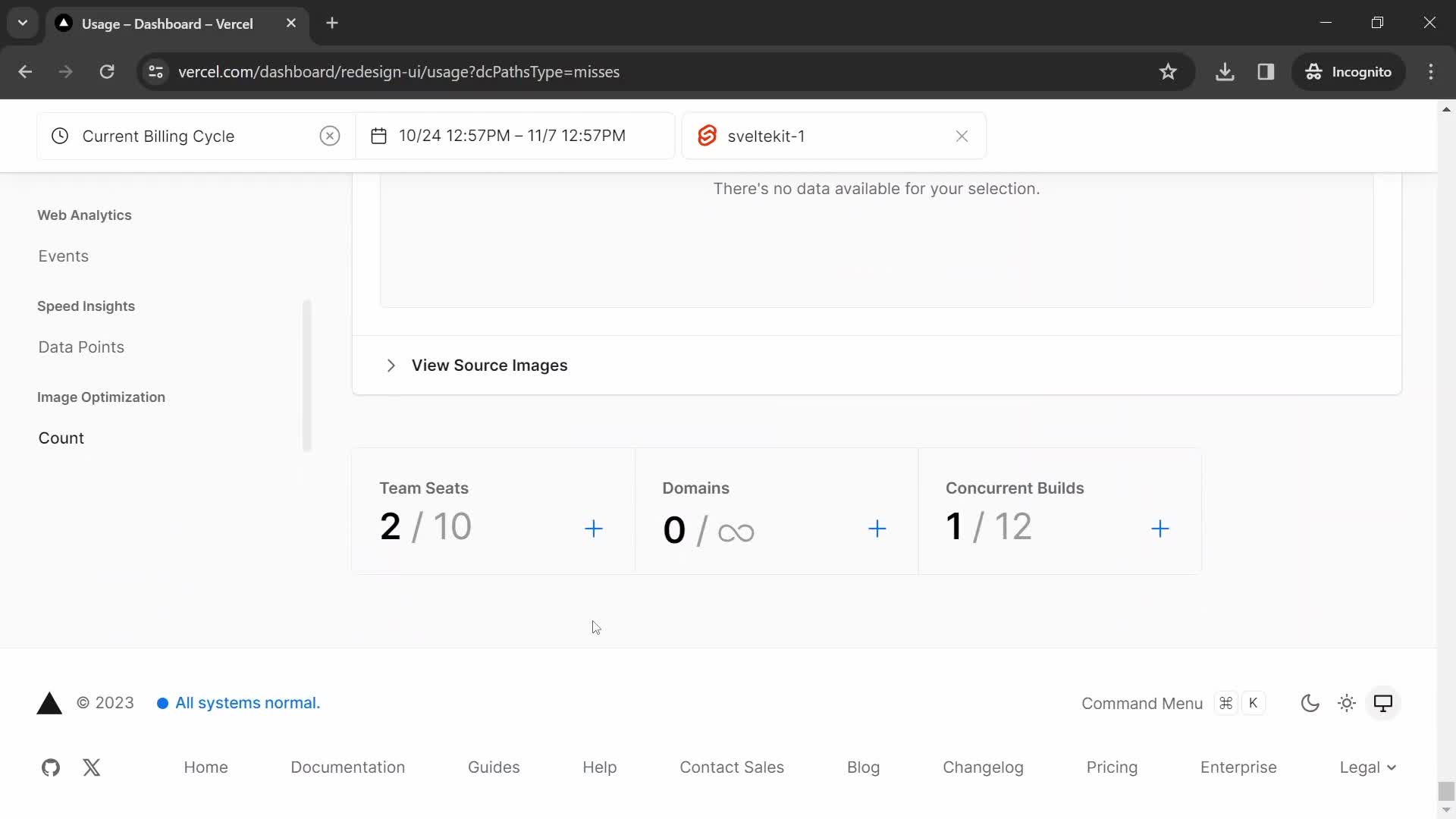Click the sidebar navigation scrollbar
1456x819 pixels.
(x=307, y=375)
